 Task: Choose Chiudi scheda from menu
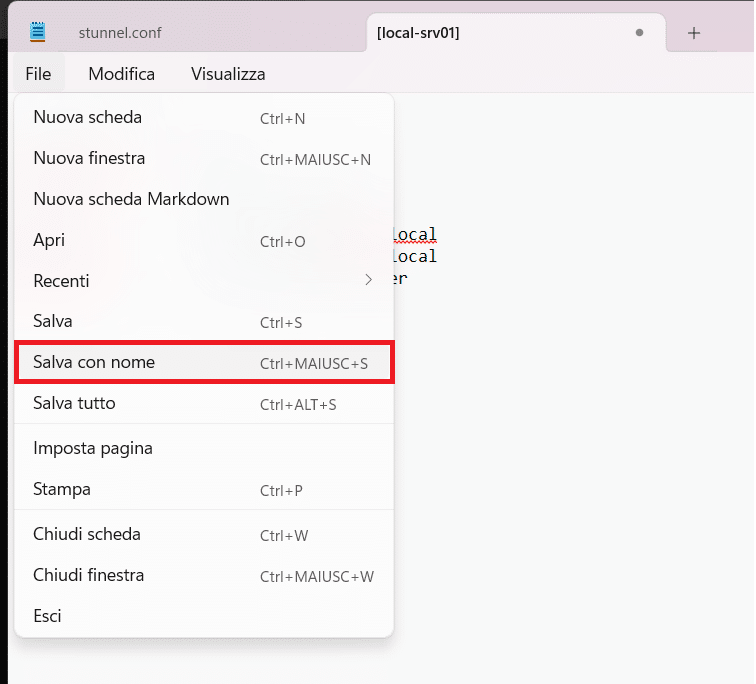(x=87, y=535)
